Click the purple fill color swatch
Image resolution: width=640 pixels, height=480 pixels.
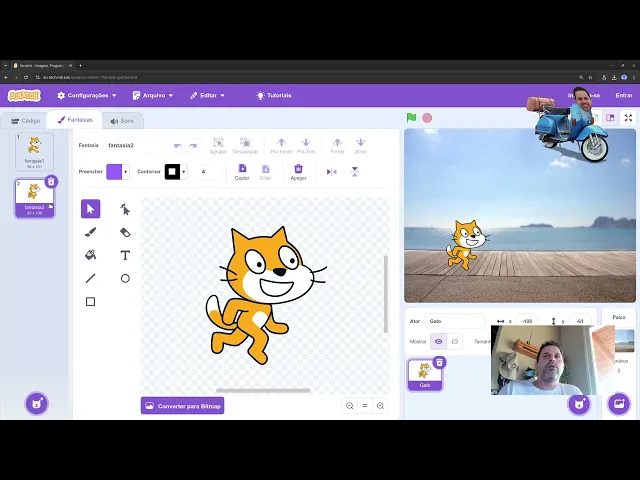pos(114,172)
